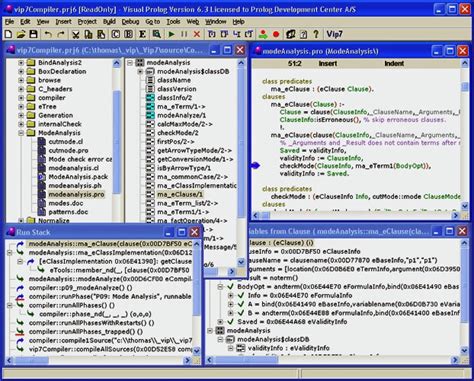Image resolution: width=474 pixels, height=381 pixels.
Task: Expand the modeAnalysis$classDB node
Action: tap(140, 71)
